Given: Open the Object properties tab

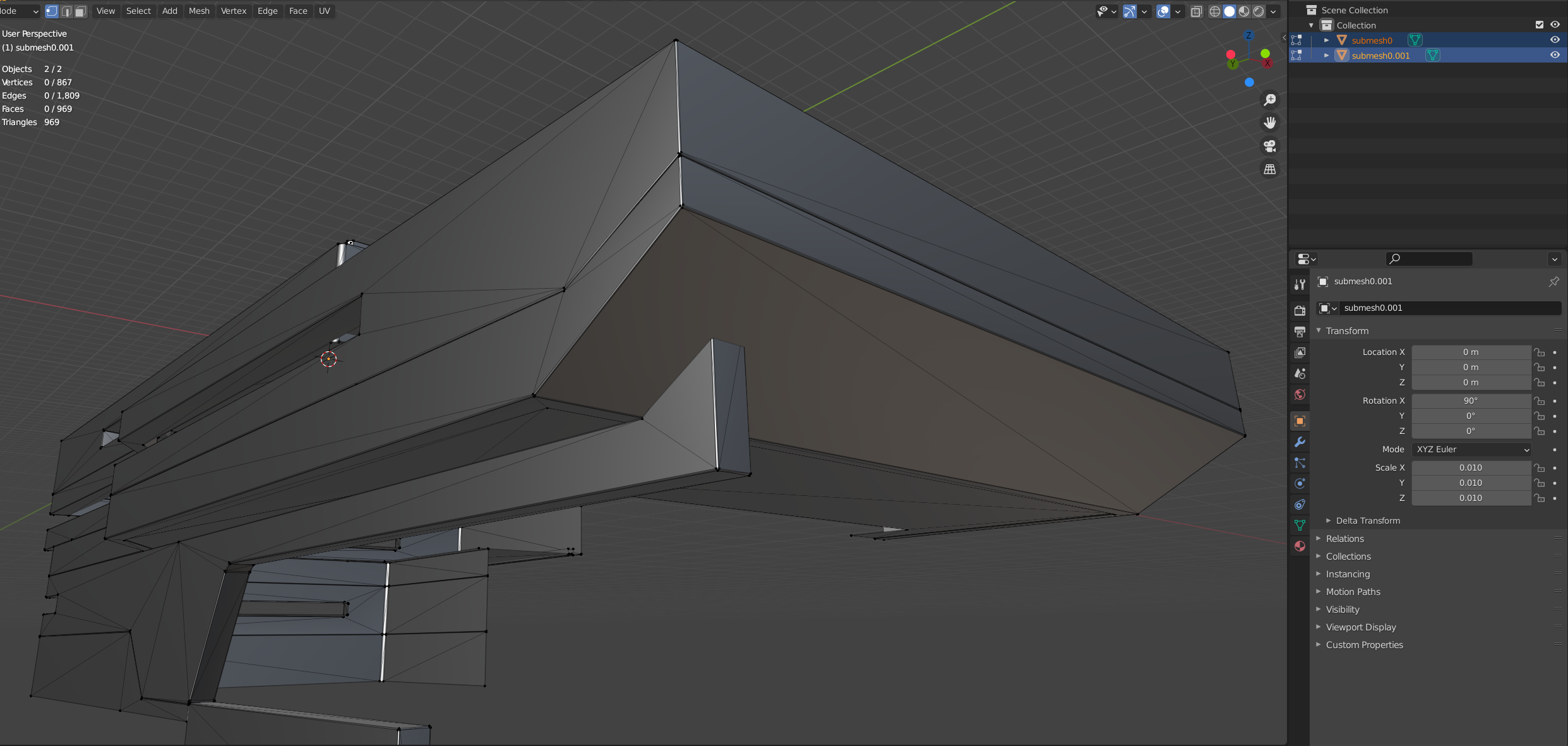Looking at the screenshot, I should 1300,421.
